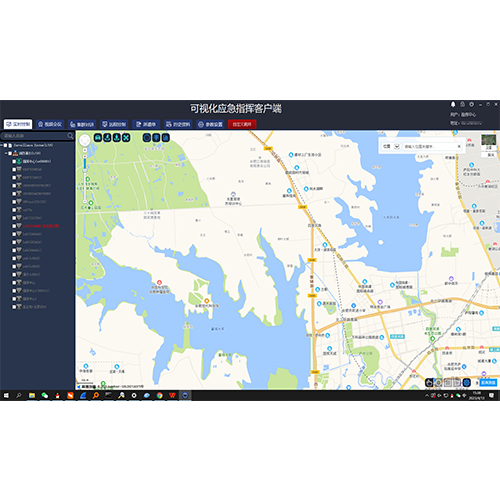
Task: Open the location type dropdown in map search
Action: click(397, 146)
